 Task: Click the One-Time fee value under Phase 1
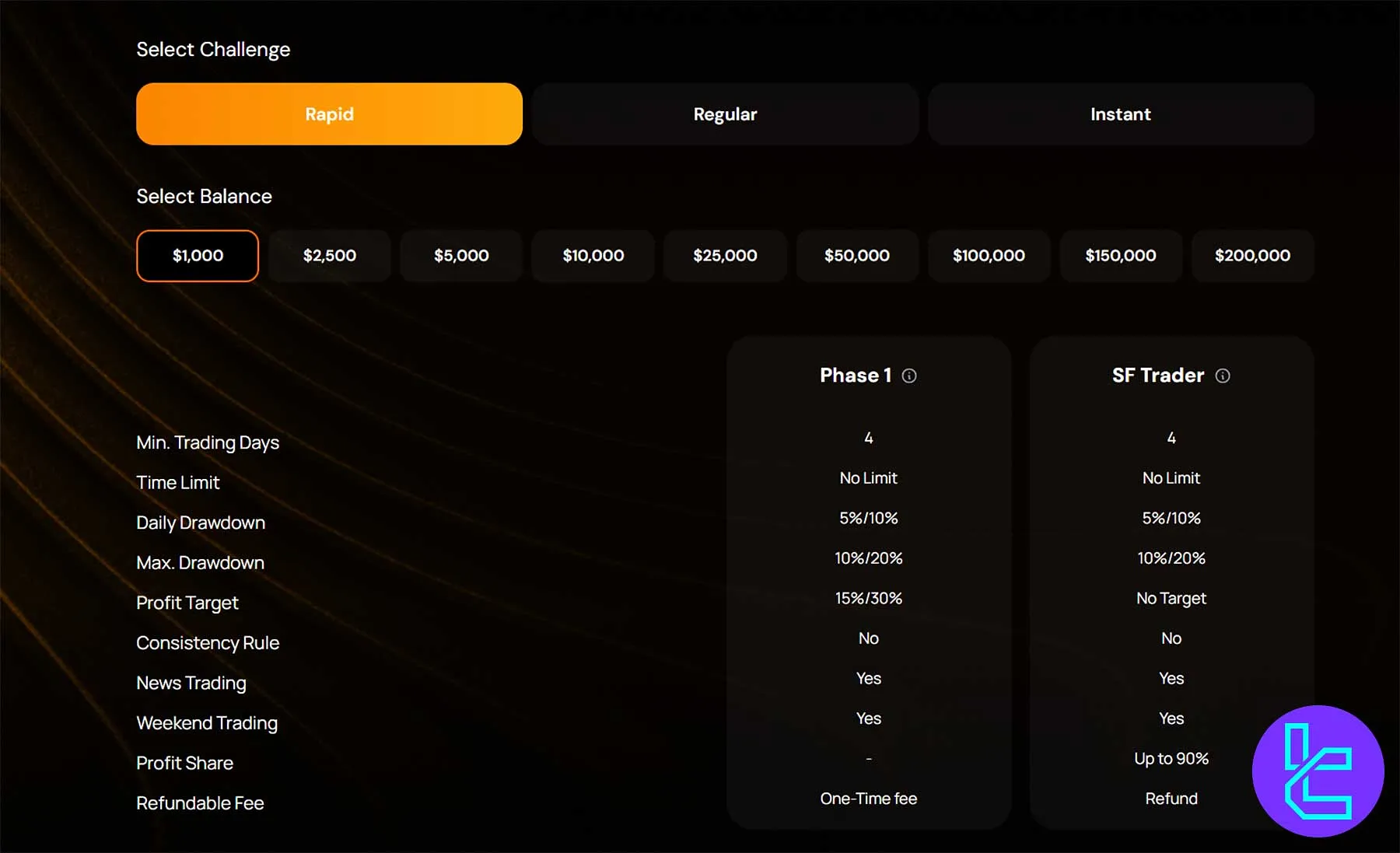click(x=868, y=798)
